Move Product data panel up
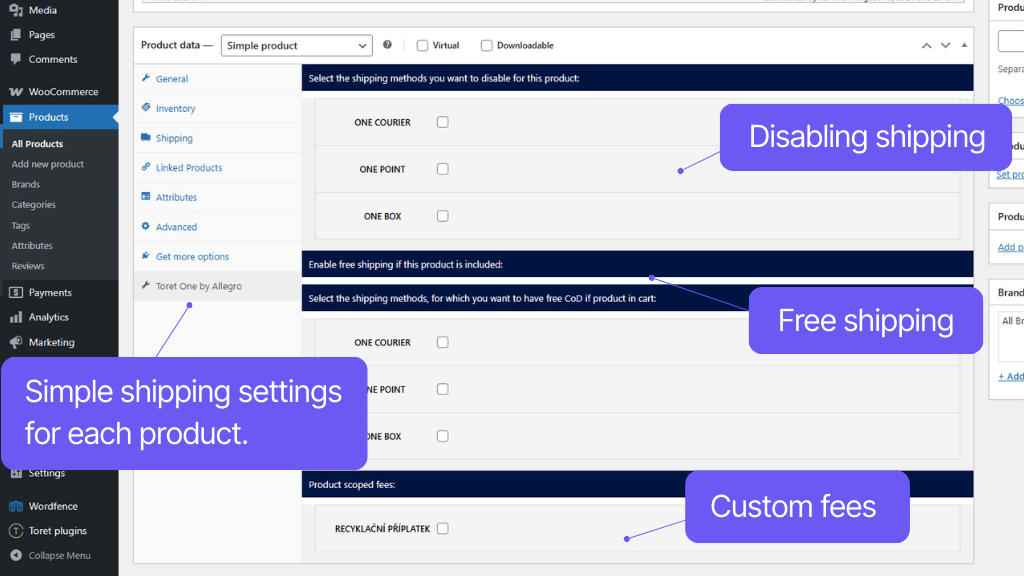This screenshot has height=576, width=1024. point(926,46)
